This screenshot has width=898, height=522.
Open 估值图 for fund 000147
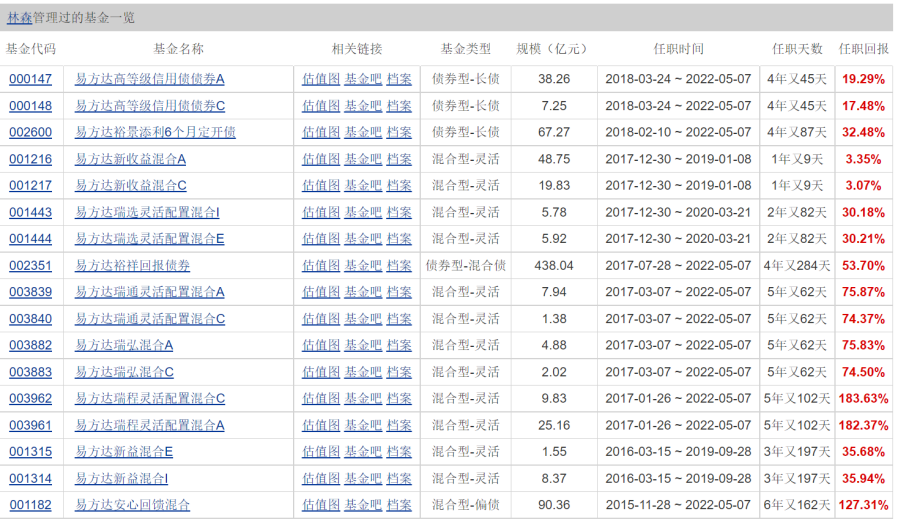[321, 79]
